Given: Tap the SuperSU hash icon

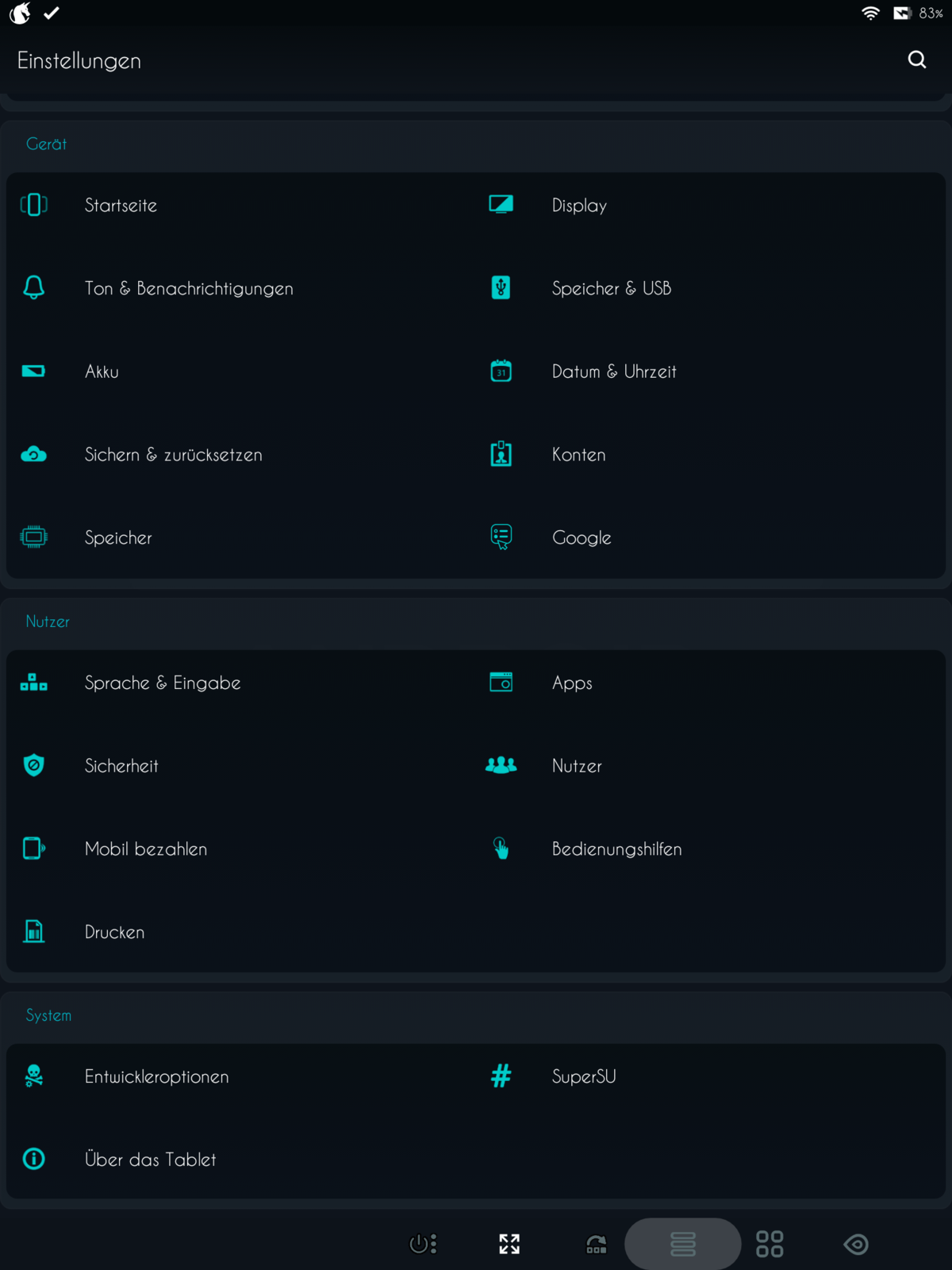Looking at the screenshot, I should [x=501, y=1076].
